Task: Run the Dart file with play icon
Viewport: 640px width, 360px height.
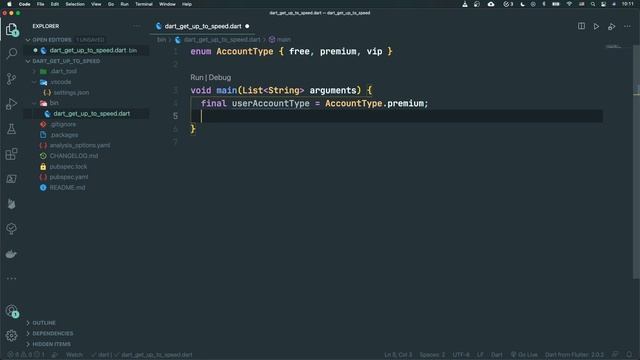Action: 596,27
